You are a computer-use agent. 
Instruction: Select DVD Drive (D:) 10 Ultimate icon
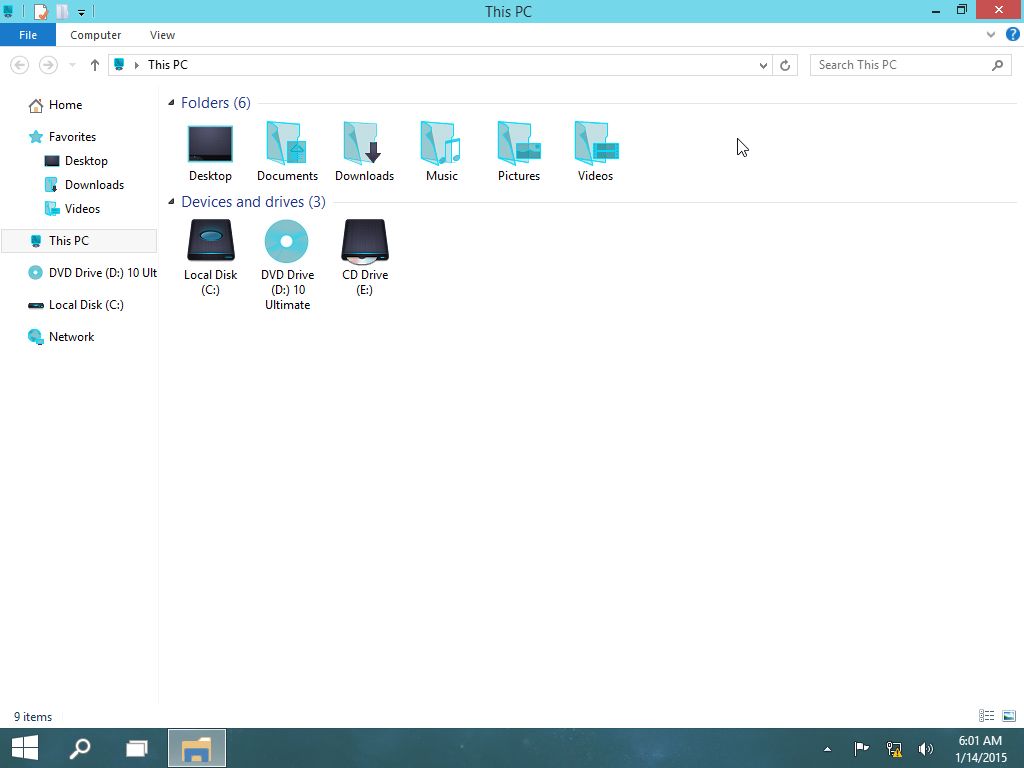287,241
